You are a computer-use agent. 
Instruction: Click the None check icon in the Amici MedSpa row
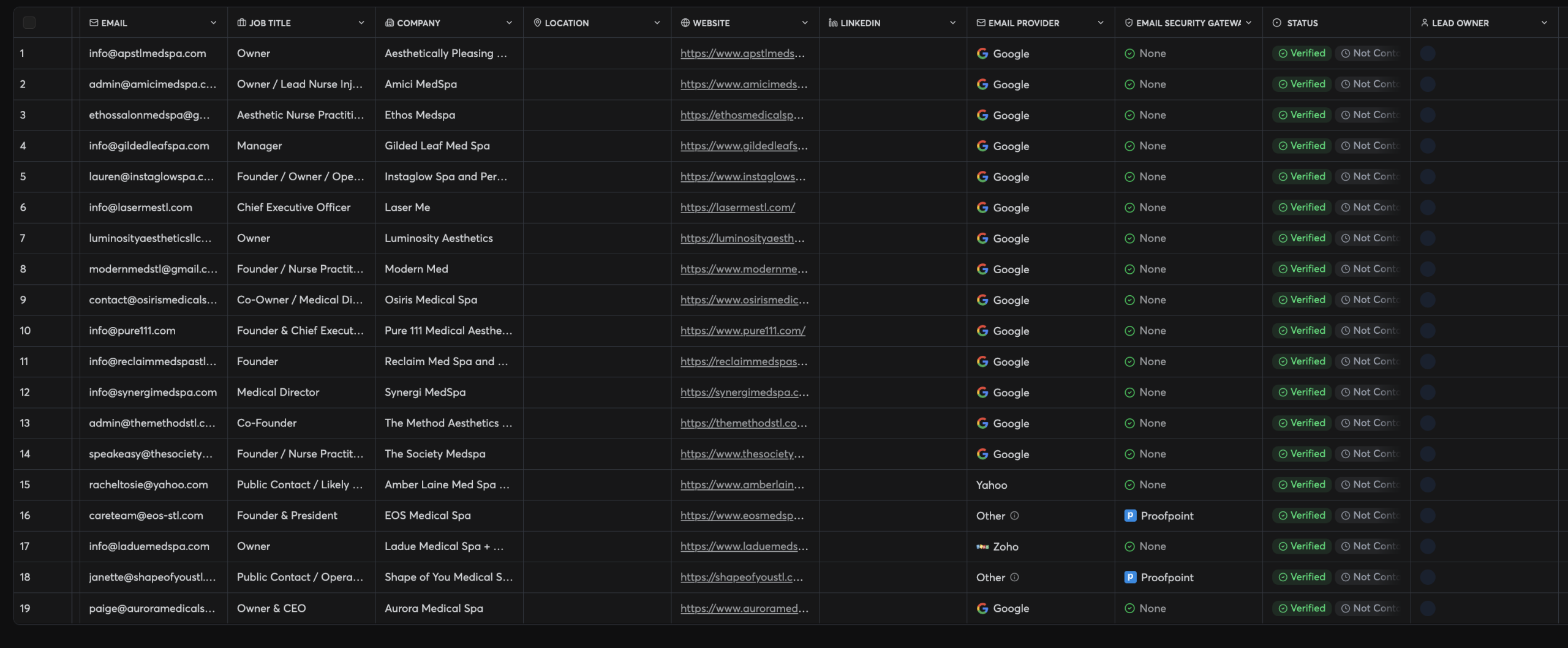[x=1129, y=85]
